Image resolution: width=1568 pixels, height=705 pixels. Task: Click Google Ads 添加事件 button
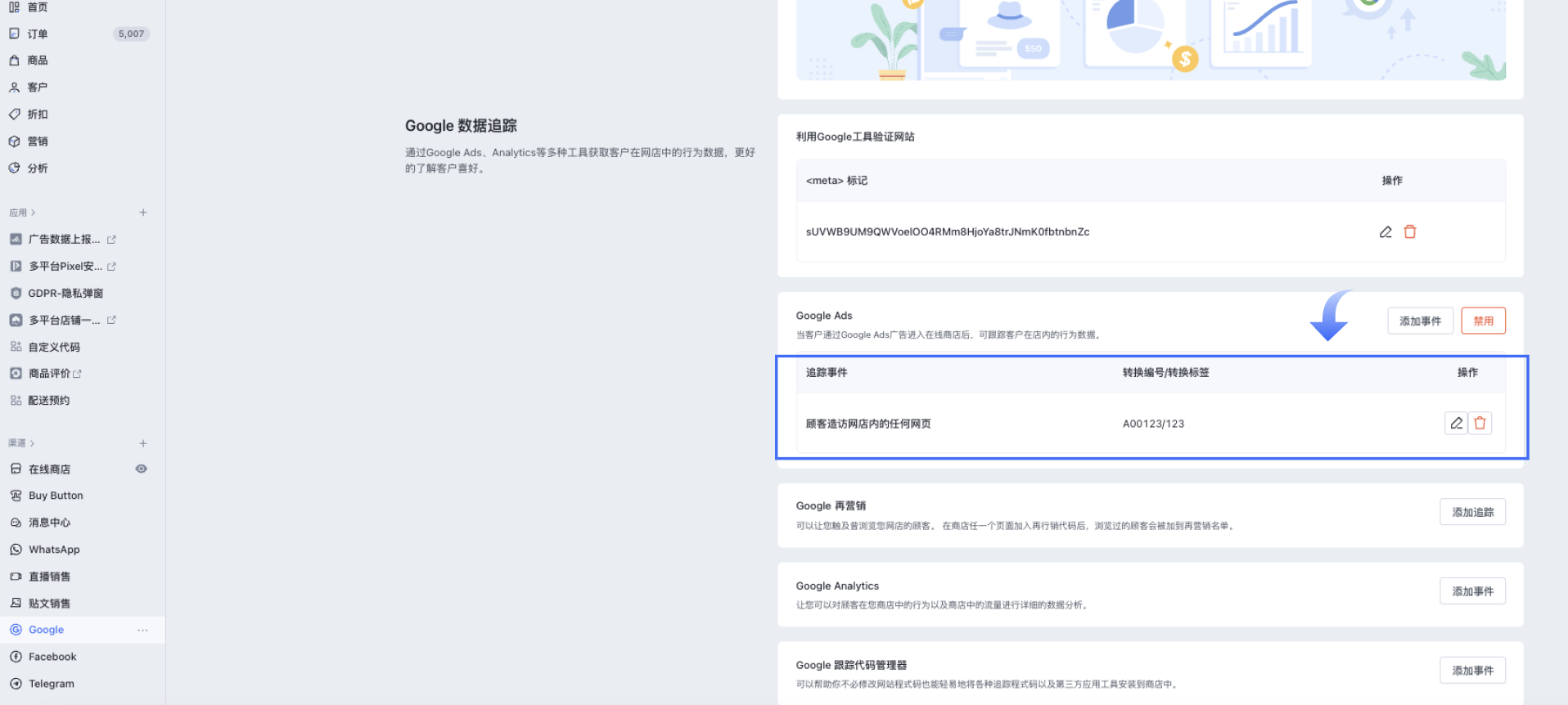1421,321
